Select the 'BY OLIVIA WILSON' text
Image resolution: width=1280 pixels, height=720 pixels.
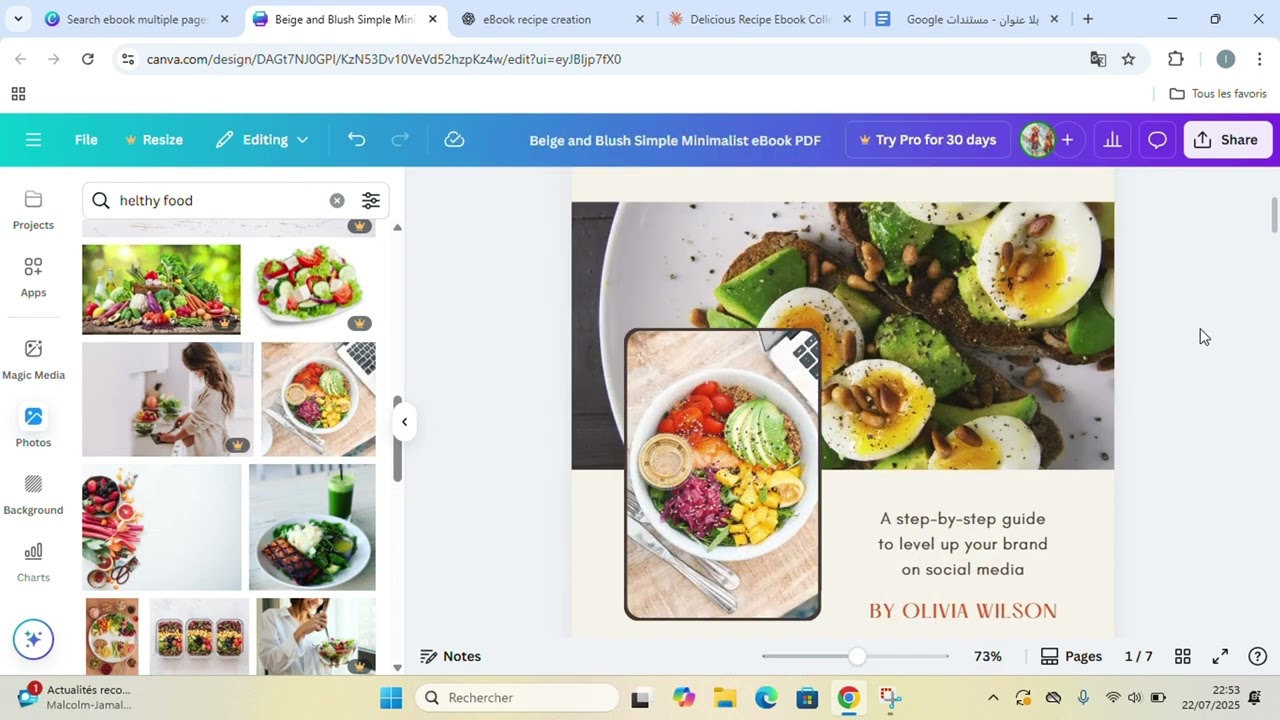point(962,610)
